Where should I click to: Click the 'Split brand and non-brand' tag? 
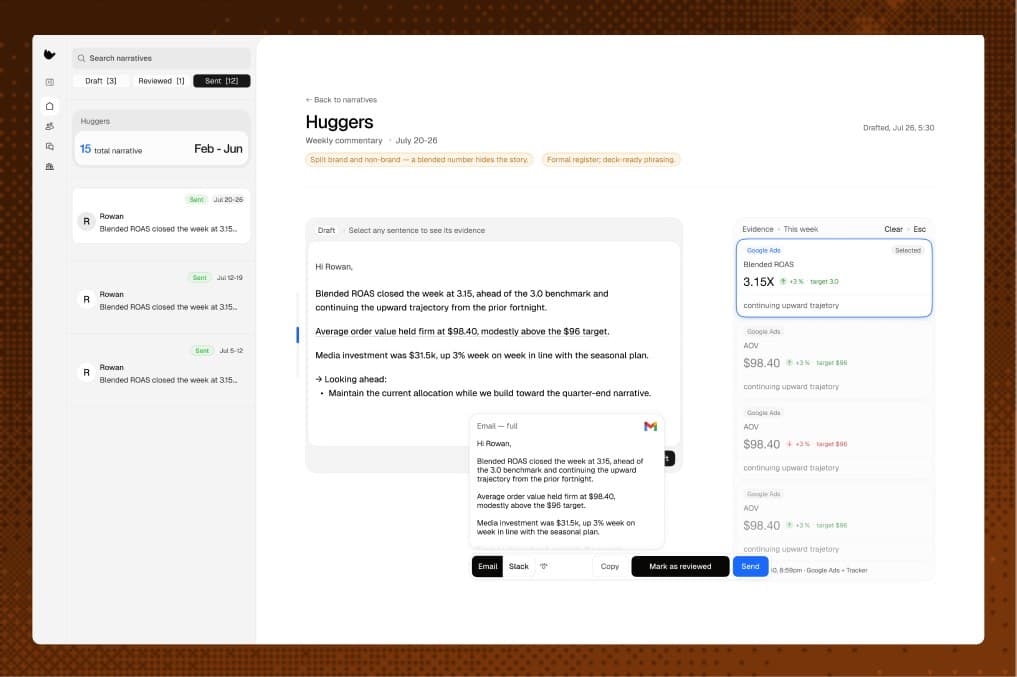[419, 160]
